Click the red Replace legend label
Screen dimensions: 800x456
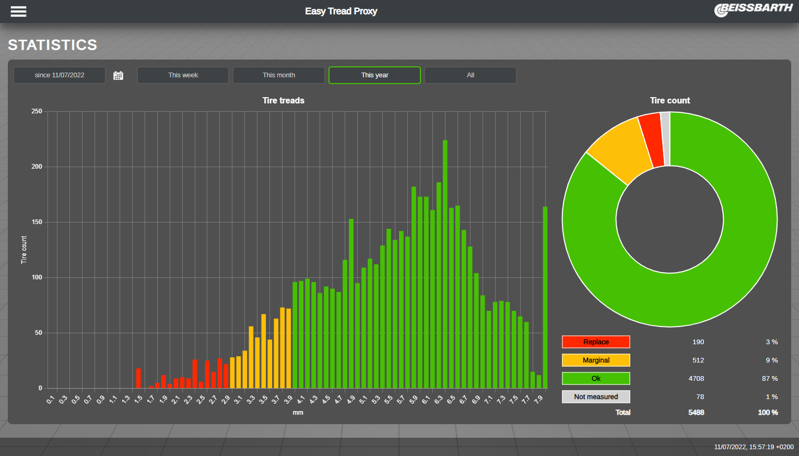click(596, 342)
